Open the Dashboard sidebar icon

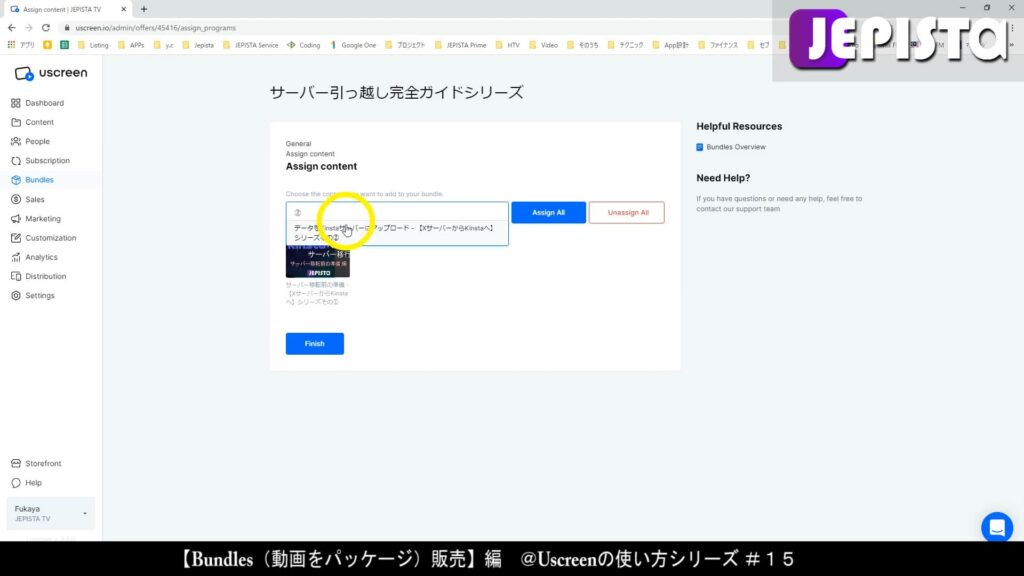pyautogui.click(x=16, y=103)
